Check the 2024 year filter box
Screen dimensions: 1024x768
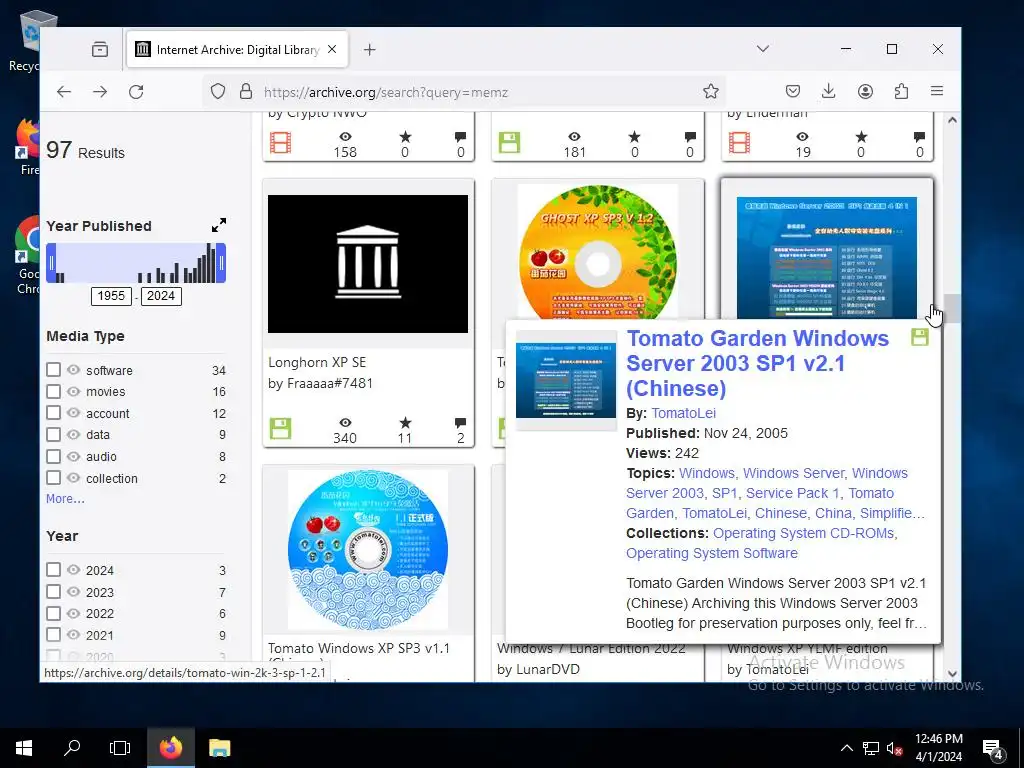54,570
